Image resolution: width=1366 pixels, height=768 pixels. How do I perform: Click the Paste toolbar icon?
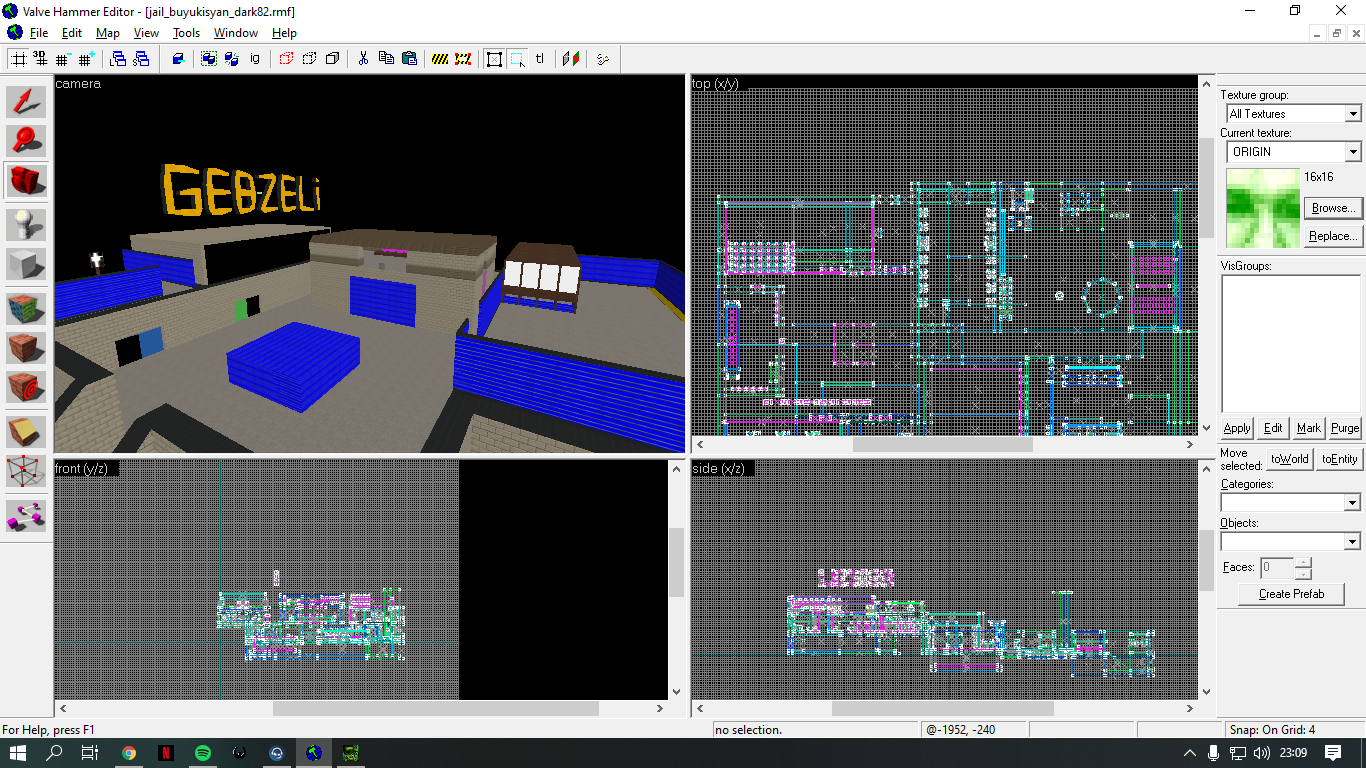(409, 59)
